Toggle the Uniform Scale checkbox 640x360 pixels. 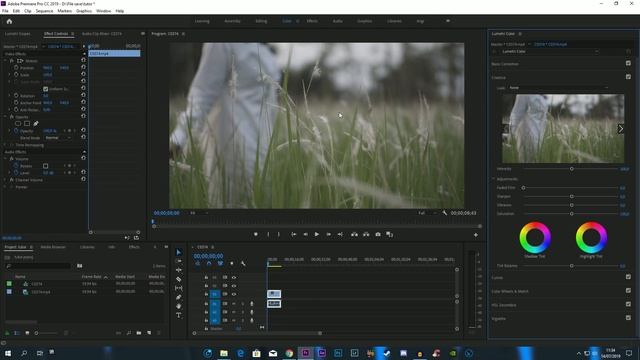(45, 89)
